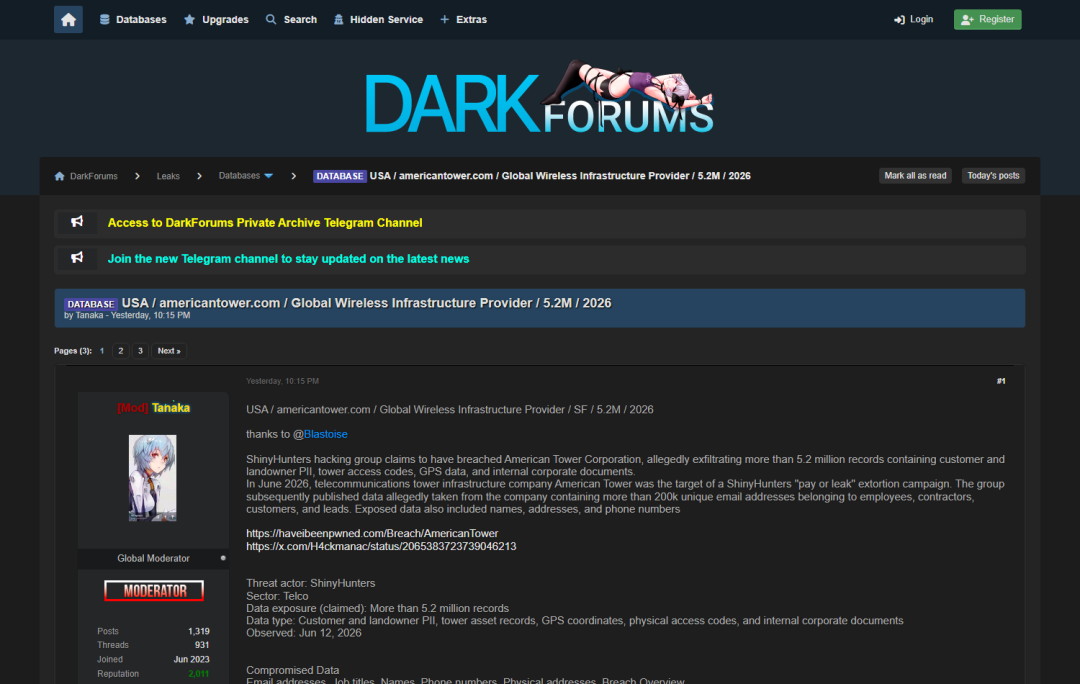This screenshot has height=684, width=1080.
Task: Open the Hidden Service nav item
Action: (378, 19)
